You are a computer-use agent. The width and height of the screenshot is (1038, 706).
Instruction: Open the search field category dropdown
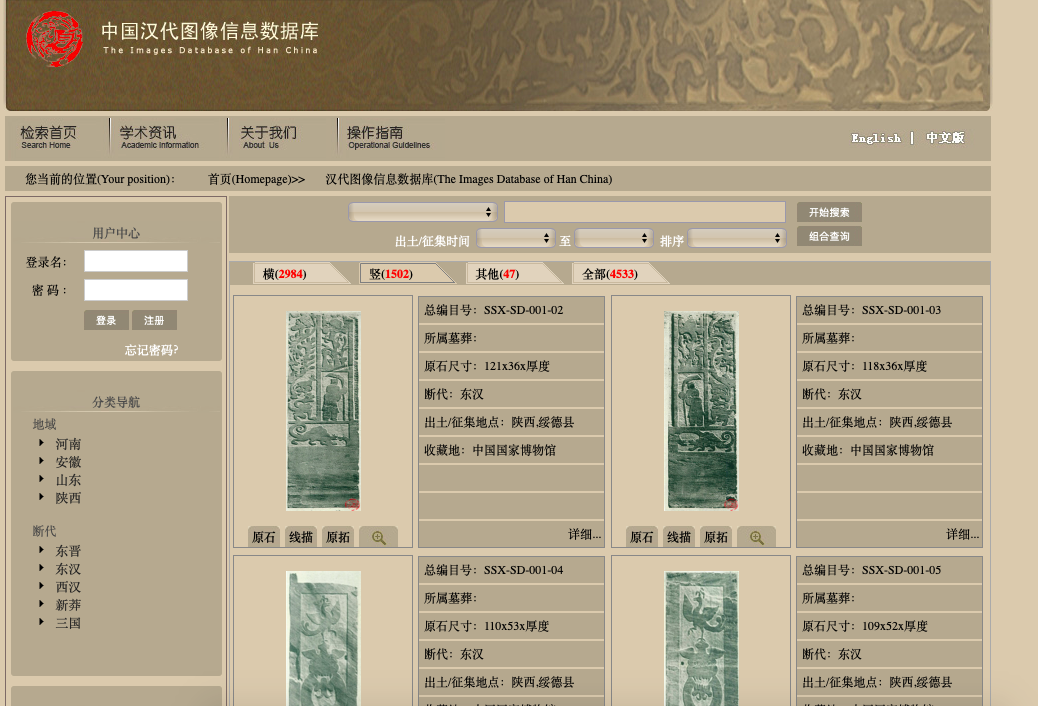tap(422, 212)
